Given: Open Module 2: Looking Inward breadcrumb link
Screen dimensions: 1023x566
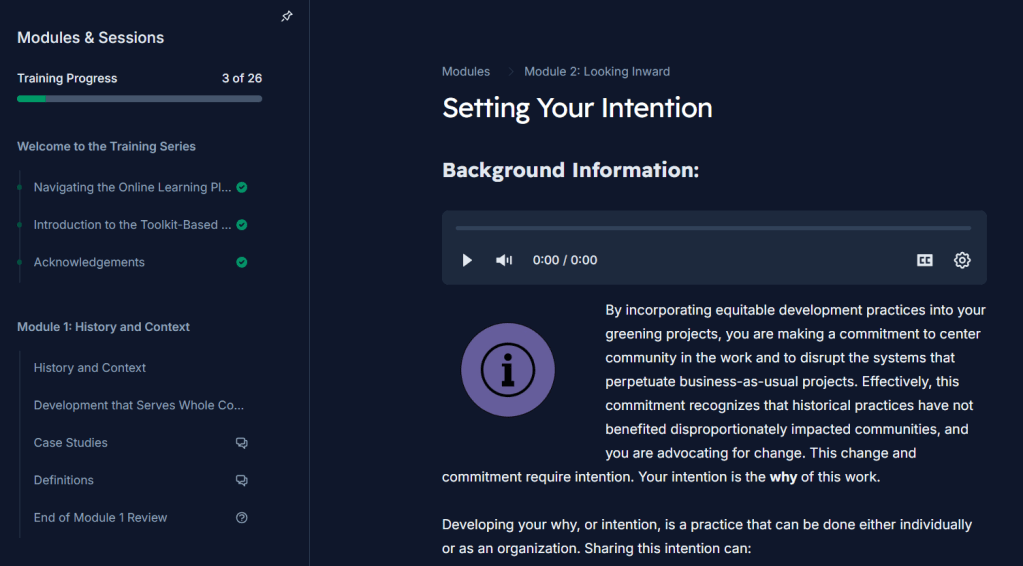Looking at the screenshot, I should click(597, 72).
